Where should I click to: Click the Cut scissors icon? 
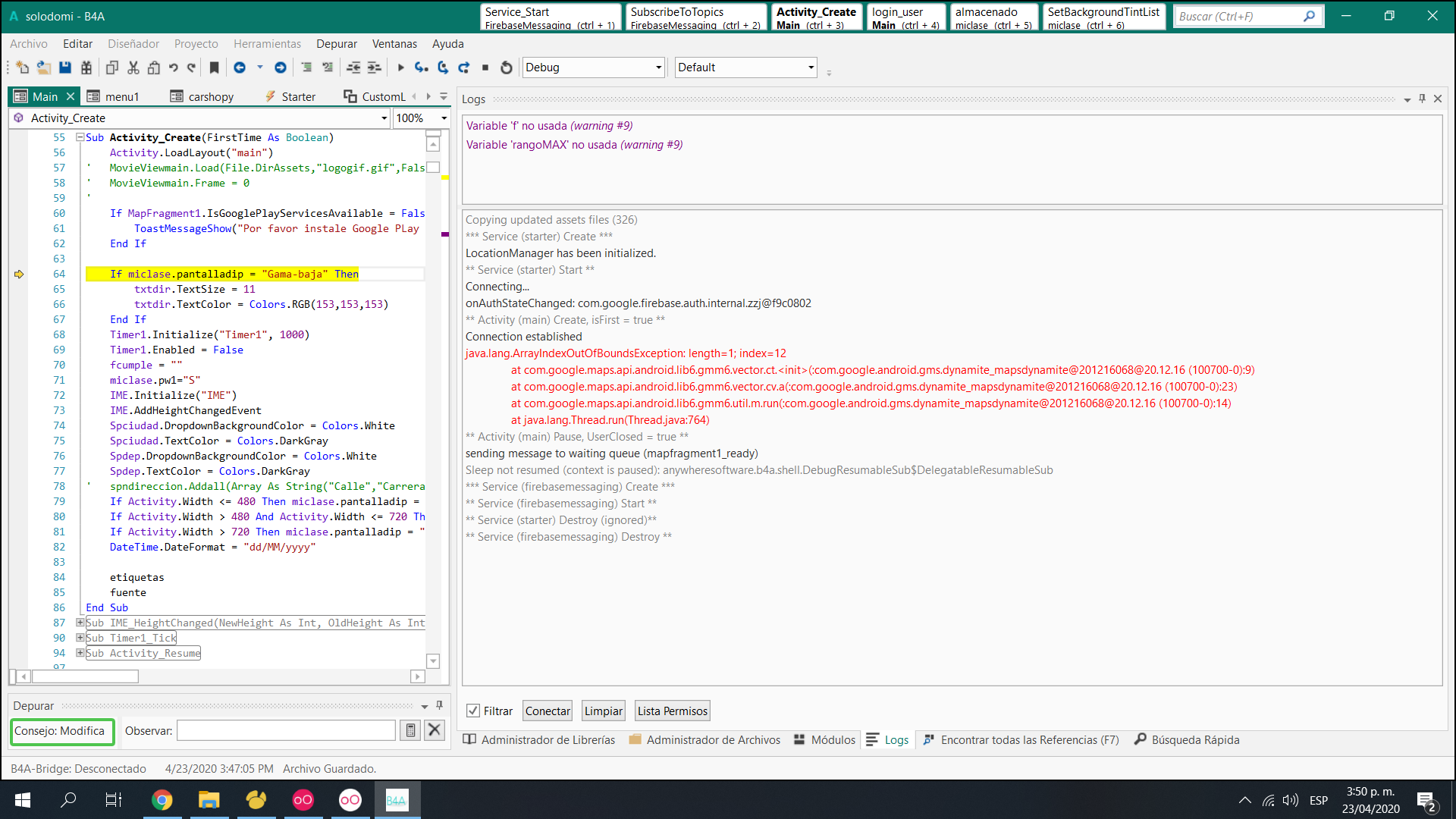coord(133,68)
